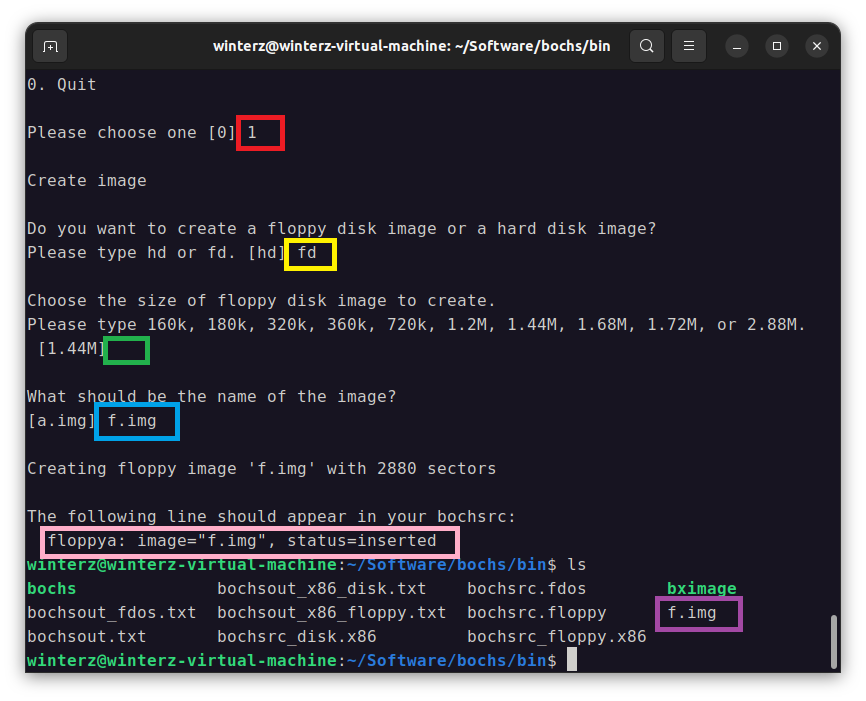The width and height of the screenshot is (866, 701).
Task: Place the cursor at the active prompt
Action: pyautogui.click(x=573, y=658)
